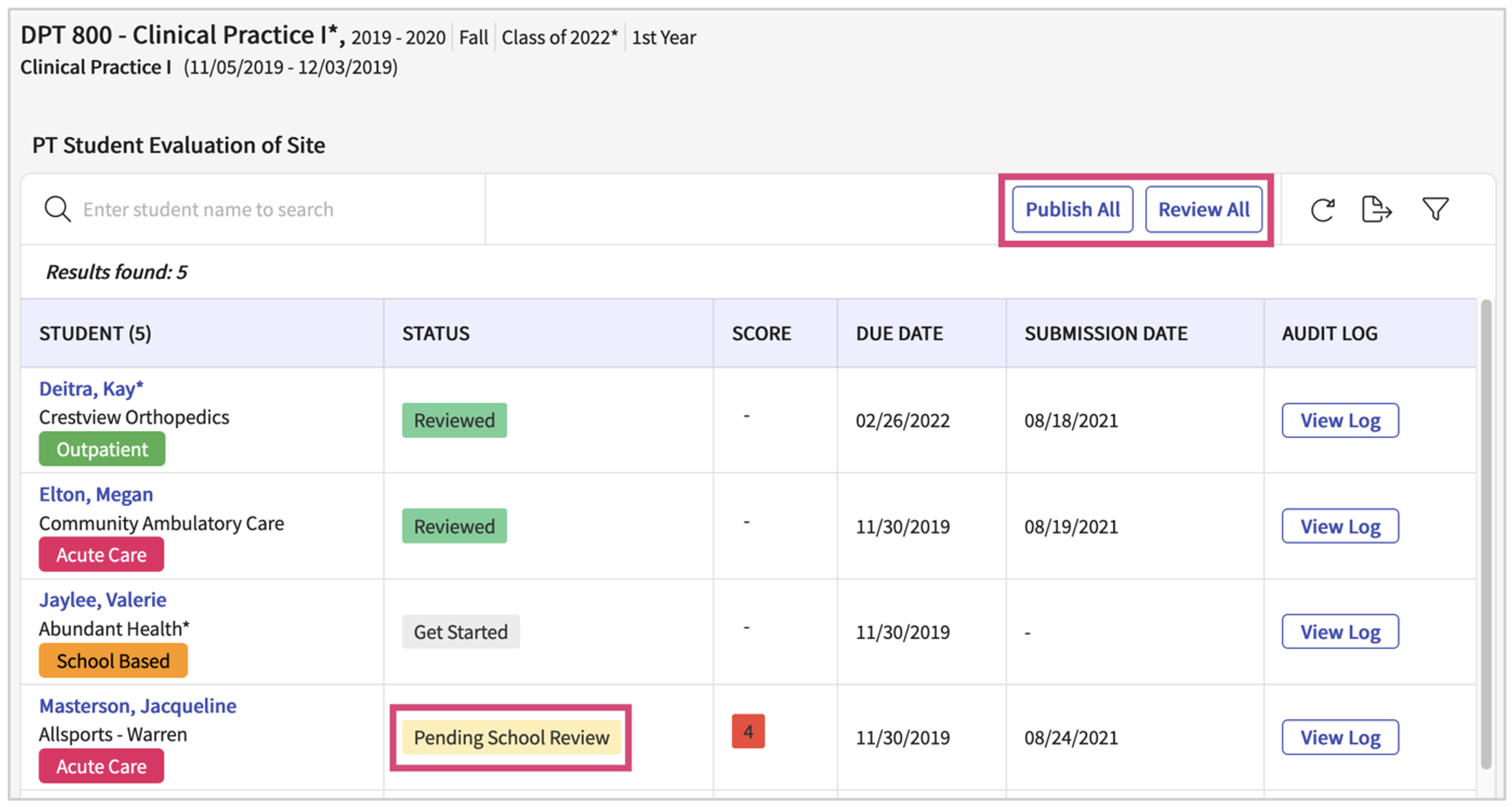The width and height of the screenshot is (1512, 807).
Task: View Log for Masterson, Jacqueline
Action: tap(1339, 737)
